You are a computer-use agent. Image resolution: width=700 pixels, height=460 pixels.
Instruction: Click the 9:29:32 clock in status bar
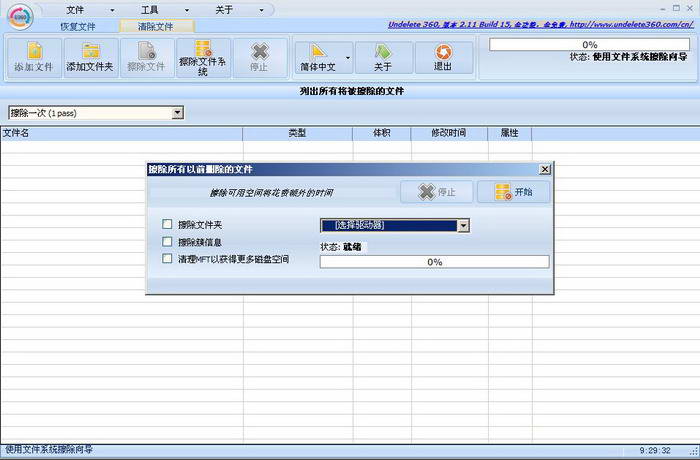coord(655,450)
